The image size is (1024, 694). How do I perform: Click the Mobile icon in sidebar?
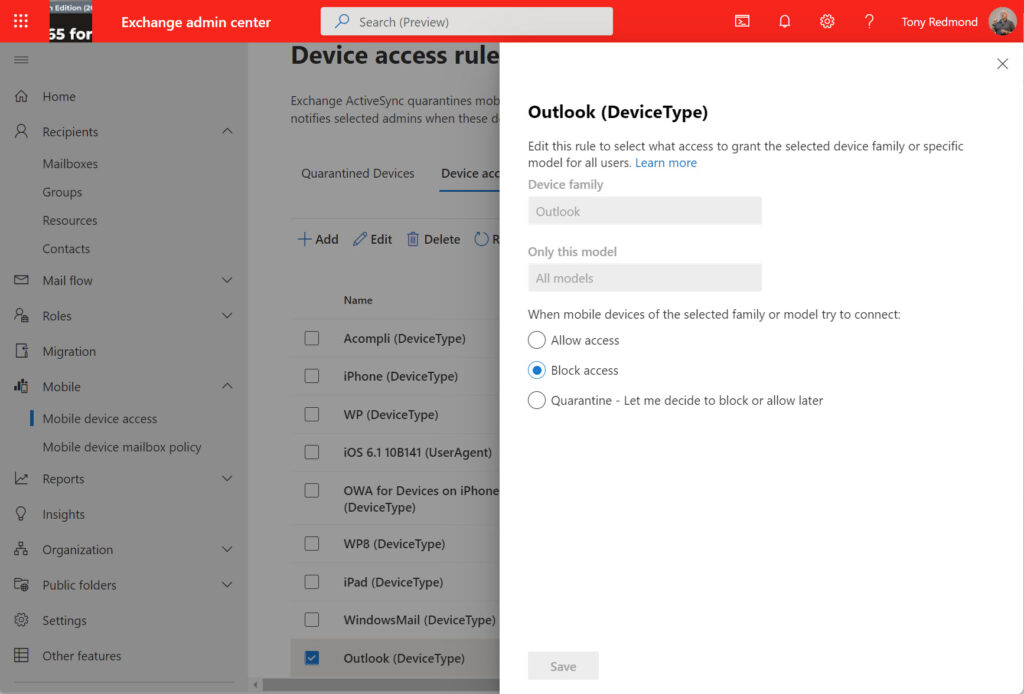tap(21, 386)
